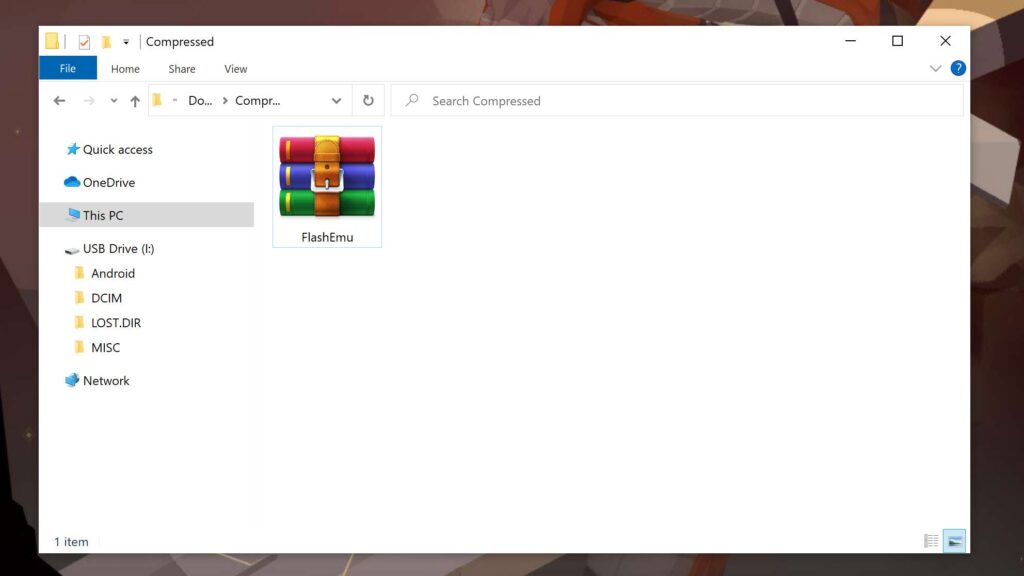1024x576 pixels.
Task: Select Network in the navigation pane
Action: coord(106,381)
